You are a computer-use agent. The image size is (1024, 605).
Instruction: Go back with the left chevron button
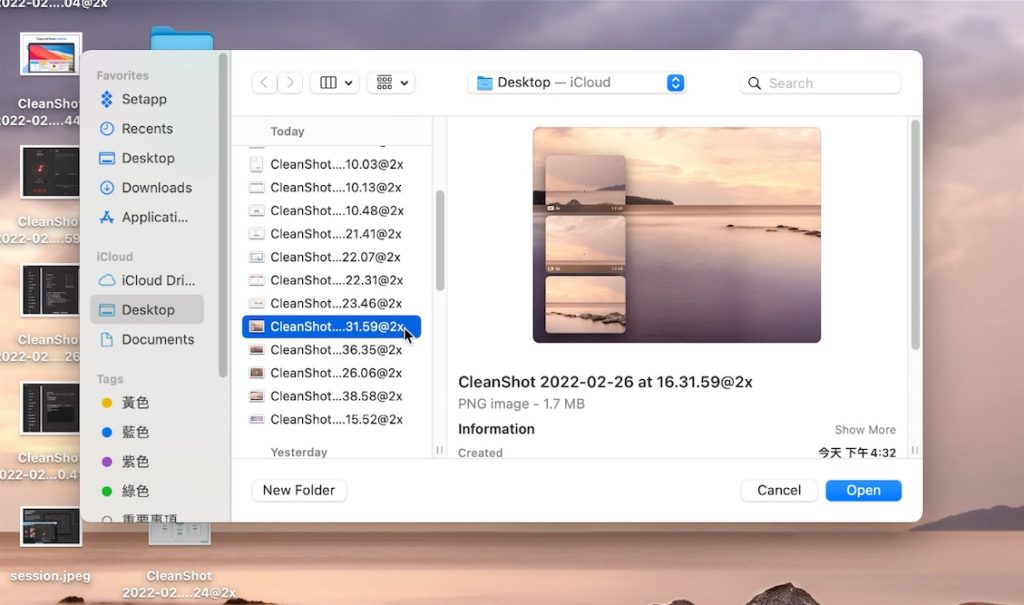click(264, 83)
